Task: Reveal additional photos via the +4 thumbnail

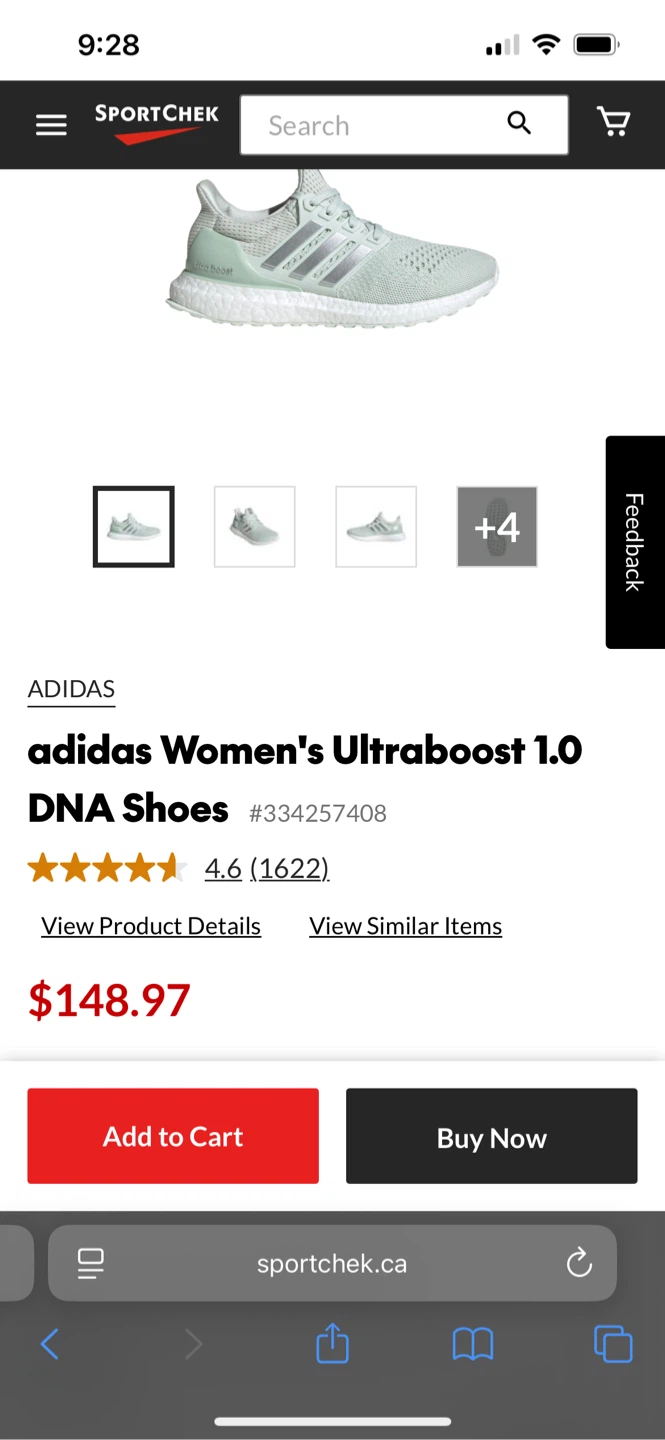Action: [496, 526]
